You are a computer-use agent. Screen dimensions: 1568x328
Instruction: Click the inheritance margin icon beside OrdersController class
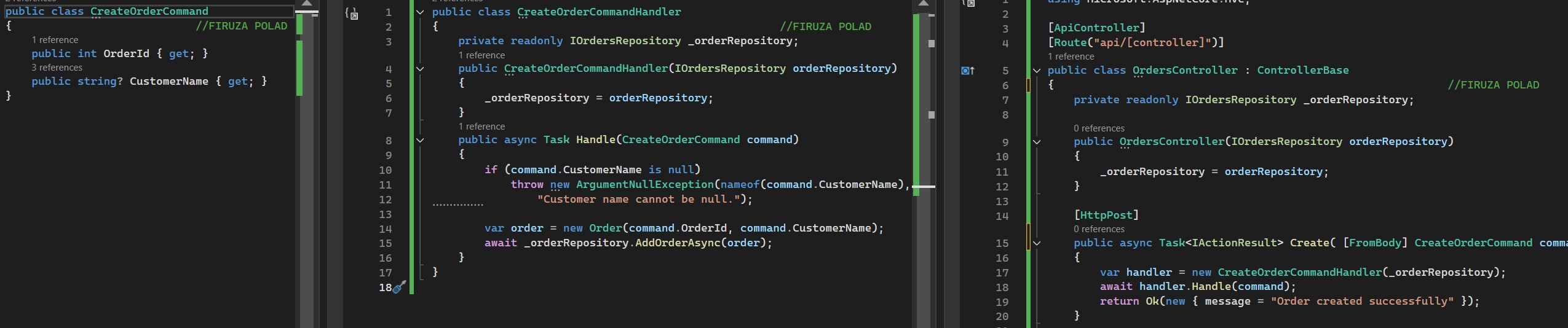click(967, 71)
